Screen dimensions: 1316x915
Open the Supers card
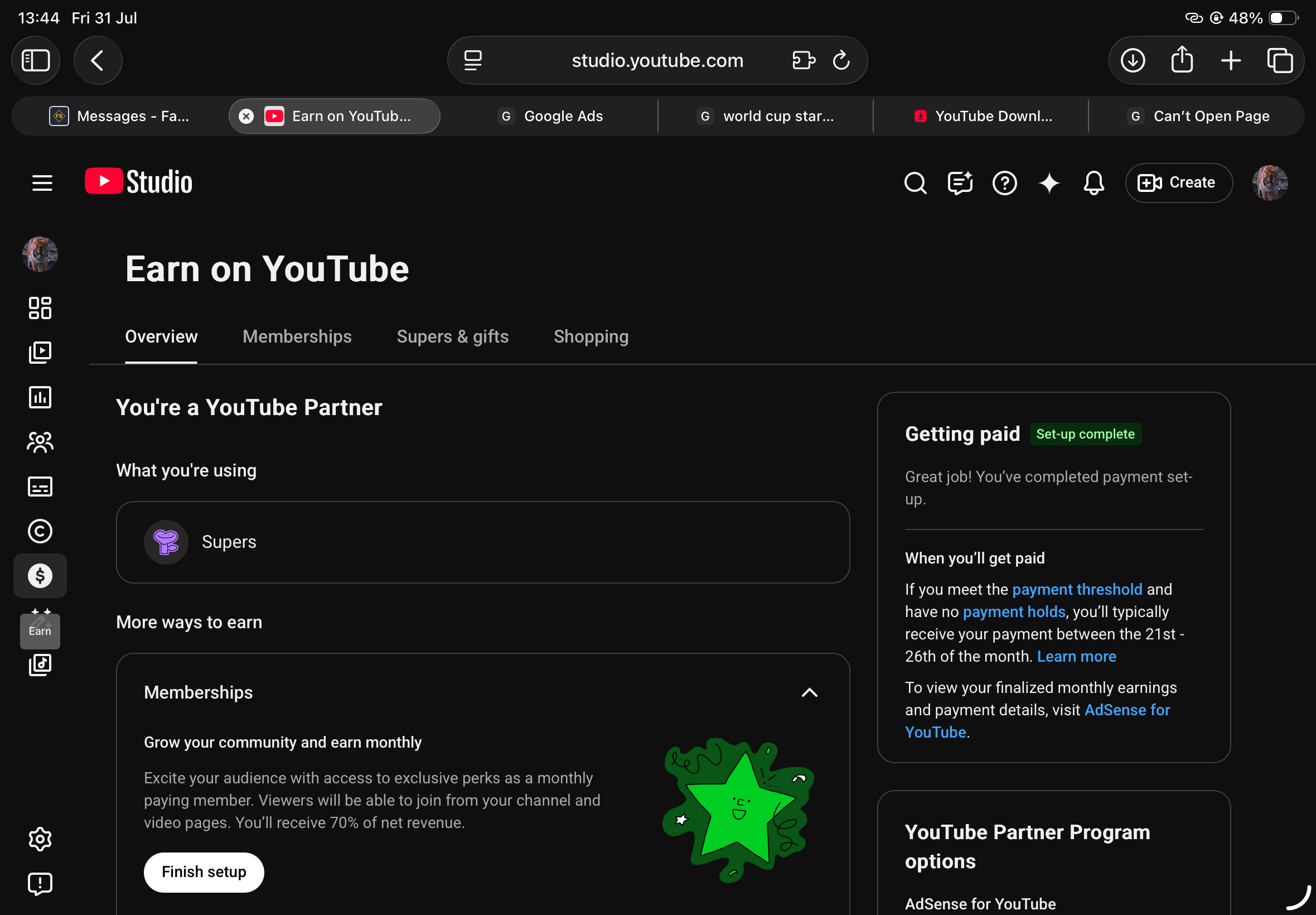[x=482, y=542]
